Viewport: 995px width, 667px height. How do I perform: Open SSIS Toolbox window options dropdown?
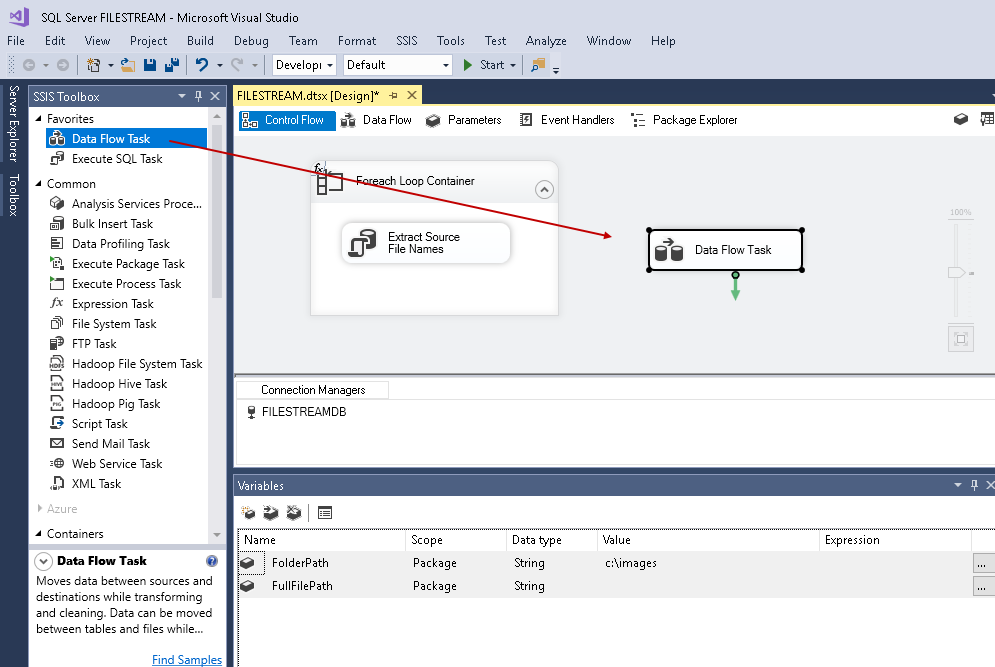pos(182,96)
